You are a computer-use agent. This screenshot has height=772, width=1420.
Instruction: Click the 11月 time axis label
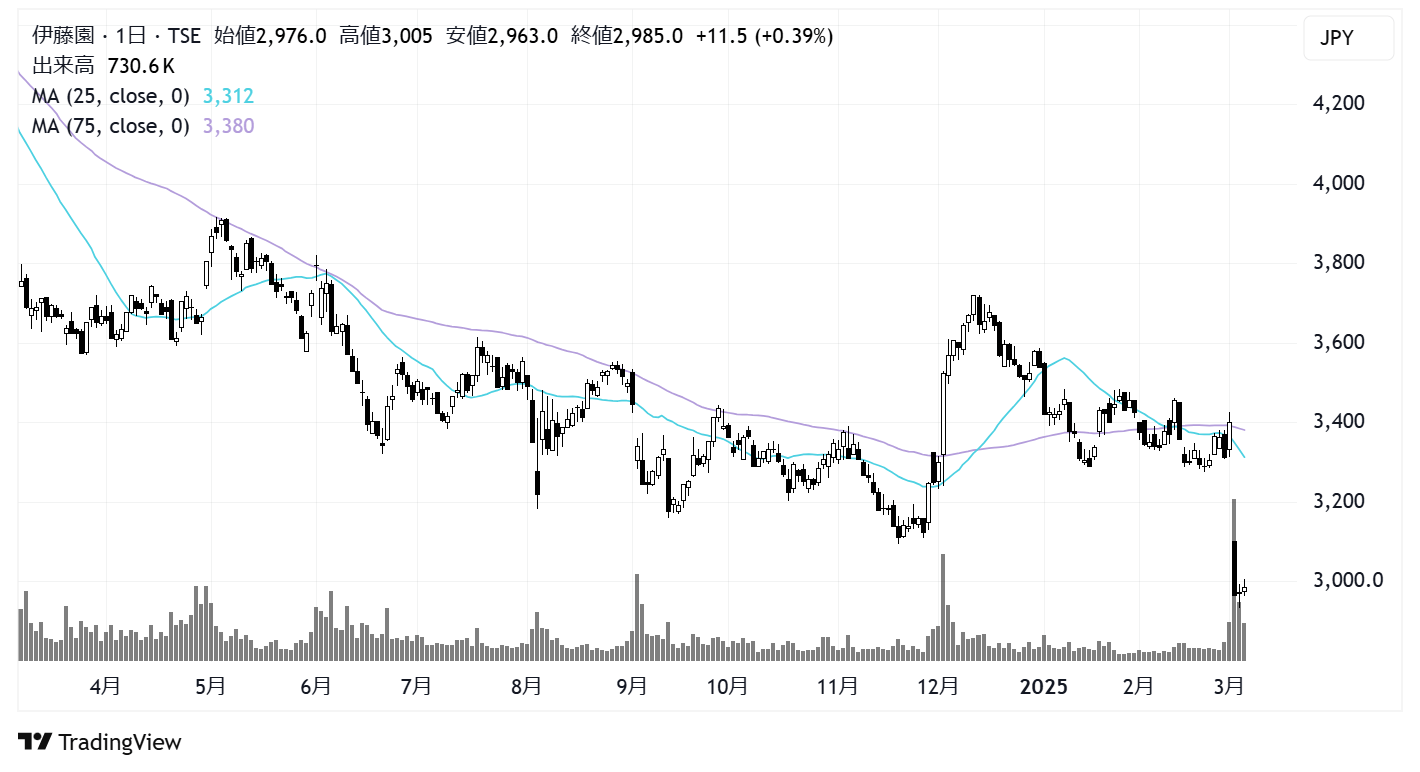(x=837, y=687)
